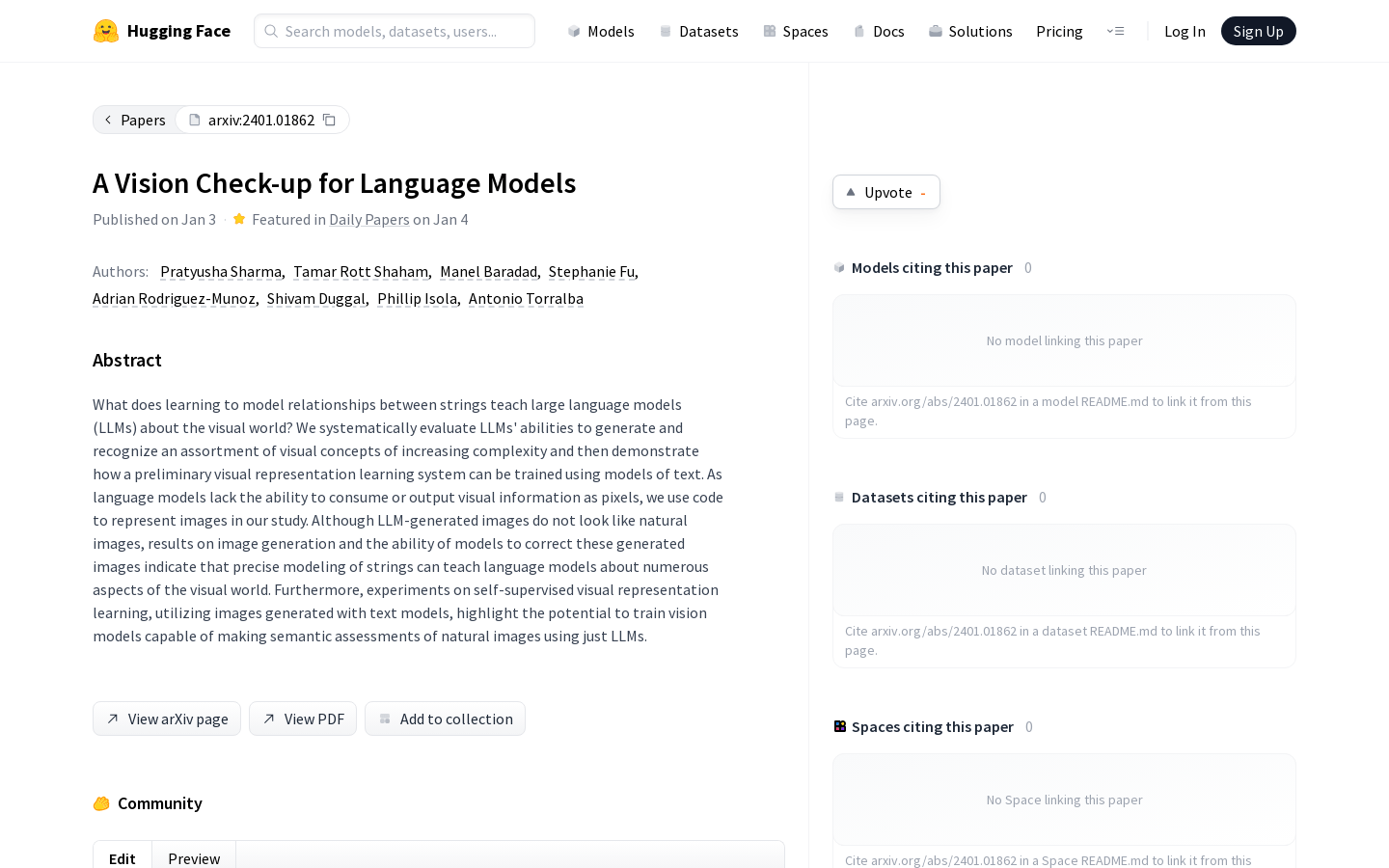Go back to Papers listing

135,120
